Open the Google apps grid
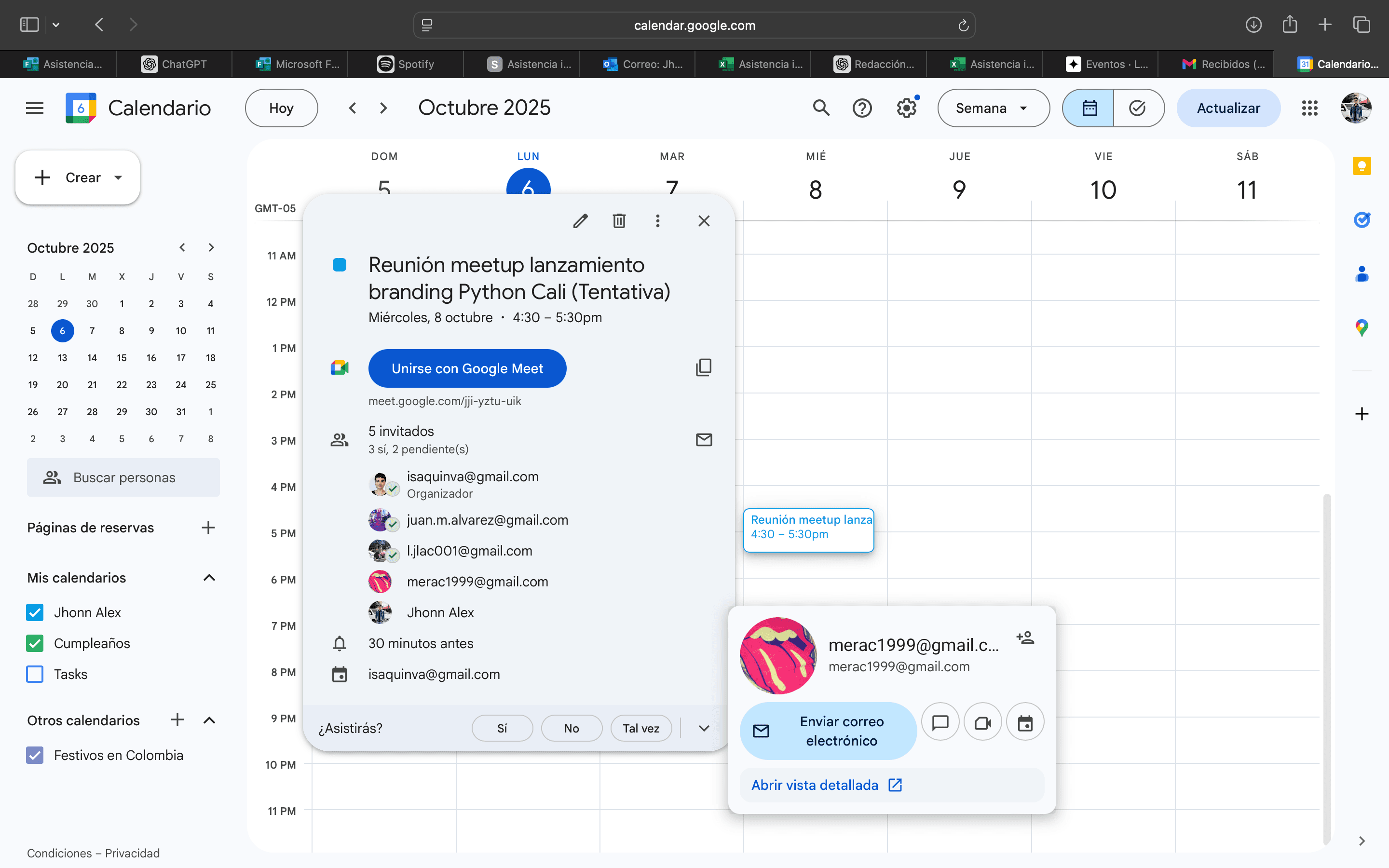This screenshot has height=868, width=1389. [x=1309, y=108]
